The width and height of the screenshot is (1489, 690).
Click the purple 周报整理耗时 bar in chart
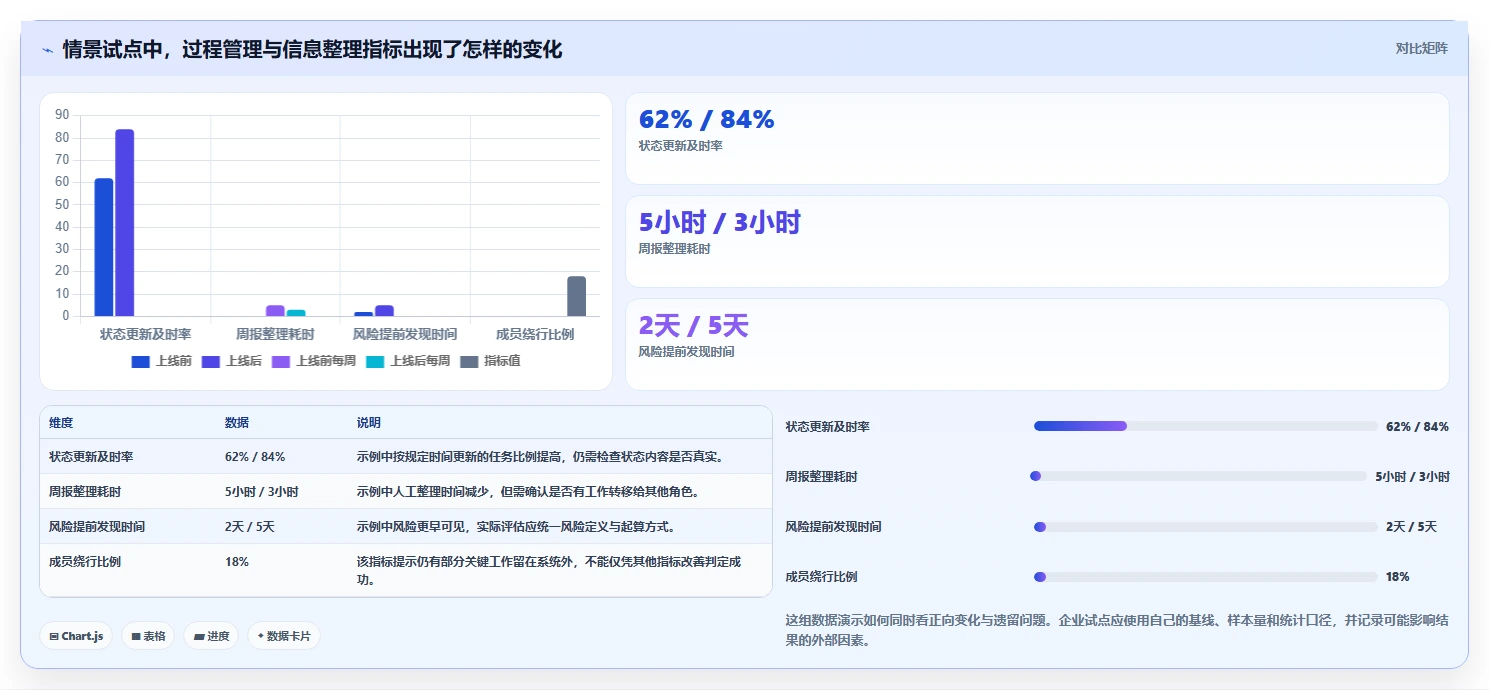(x=275, y=311)
